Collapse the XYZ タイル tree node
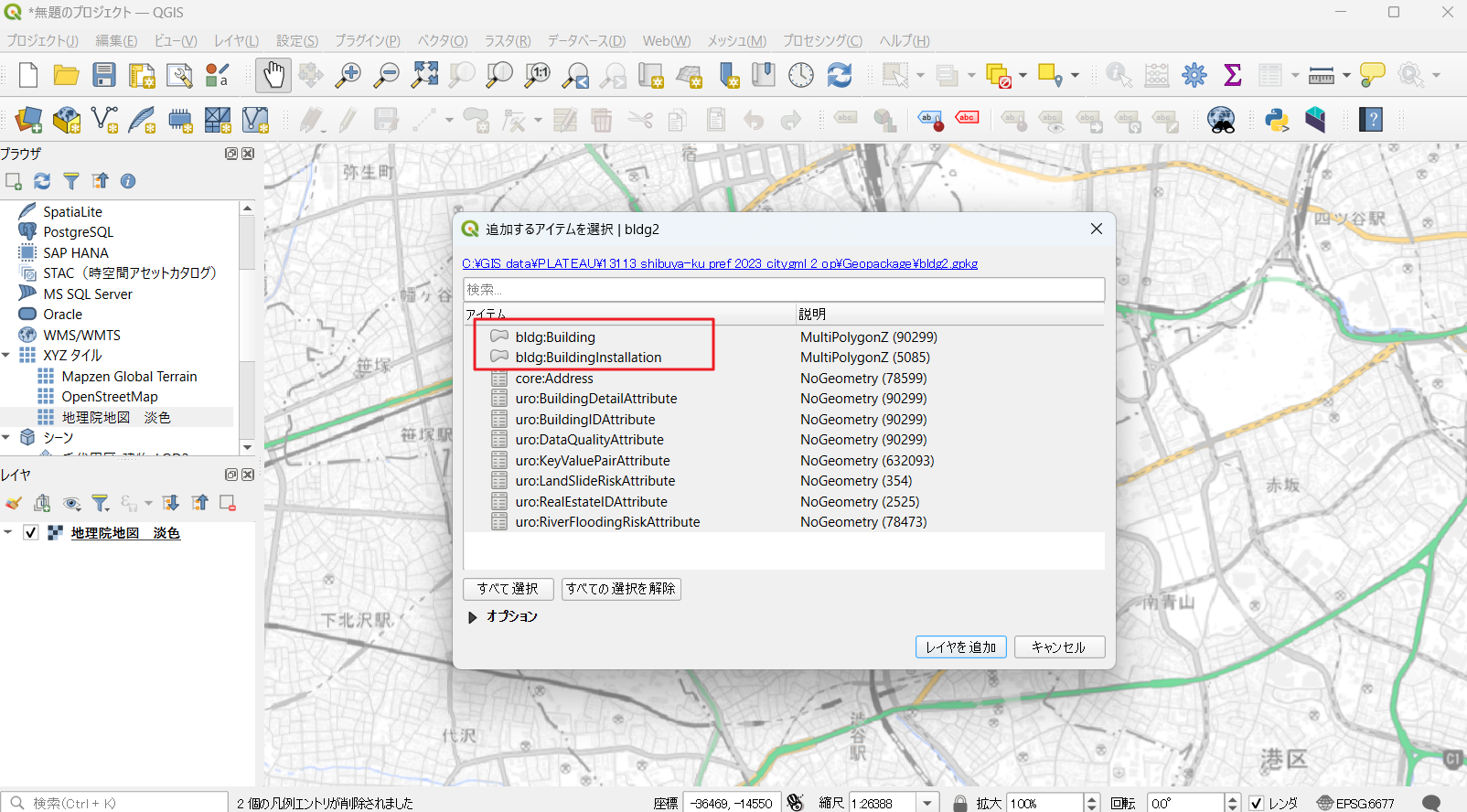 tap(6, 355)
